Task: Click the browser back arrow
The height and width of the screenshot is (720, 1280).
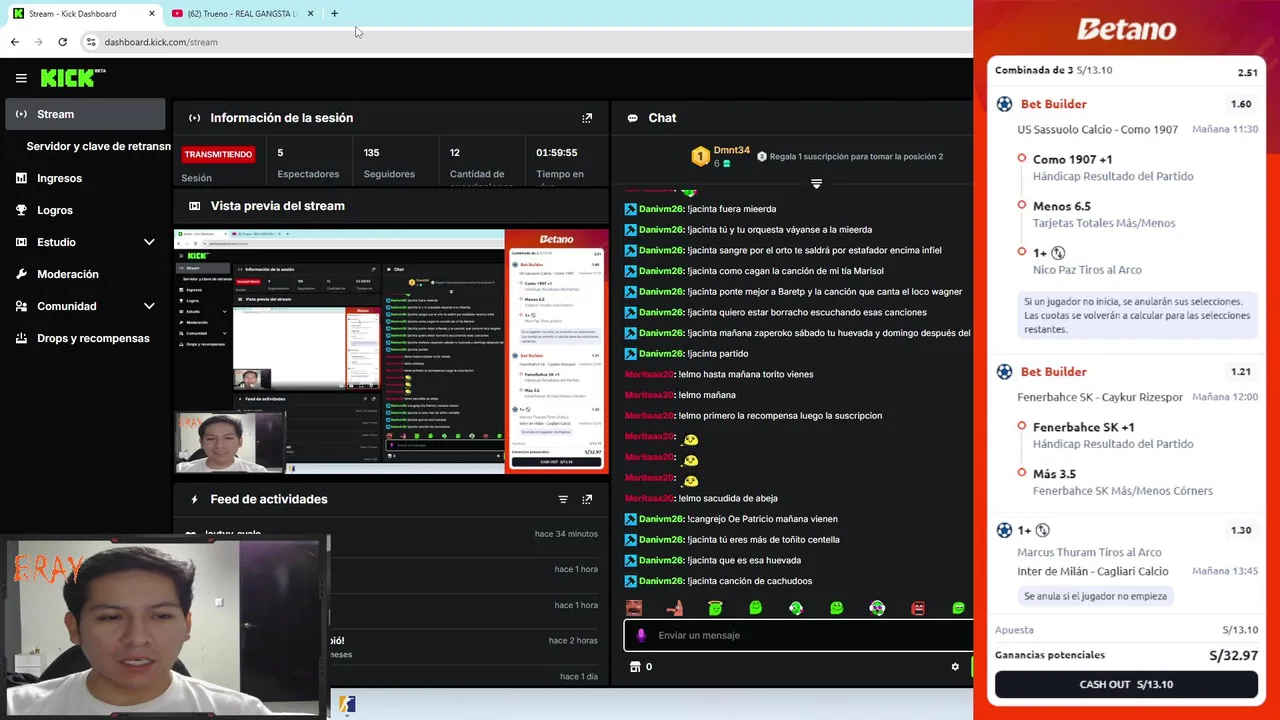Action: point(14,42)
